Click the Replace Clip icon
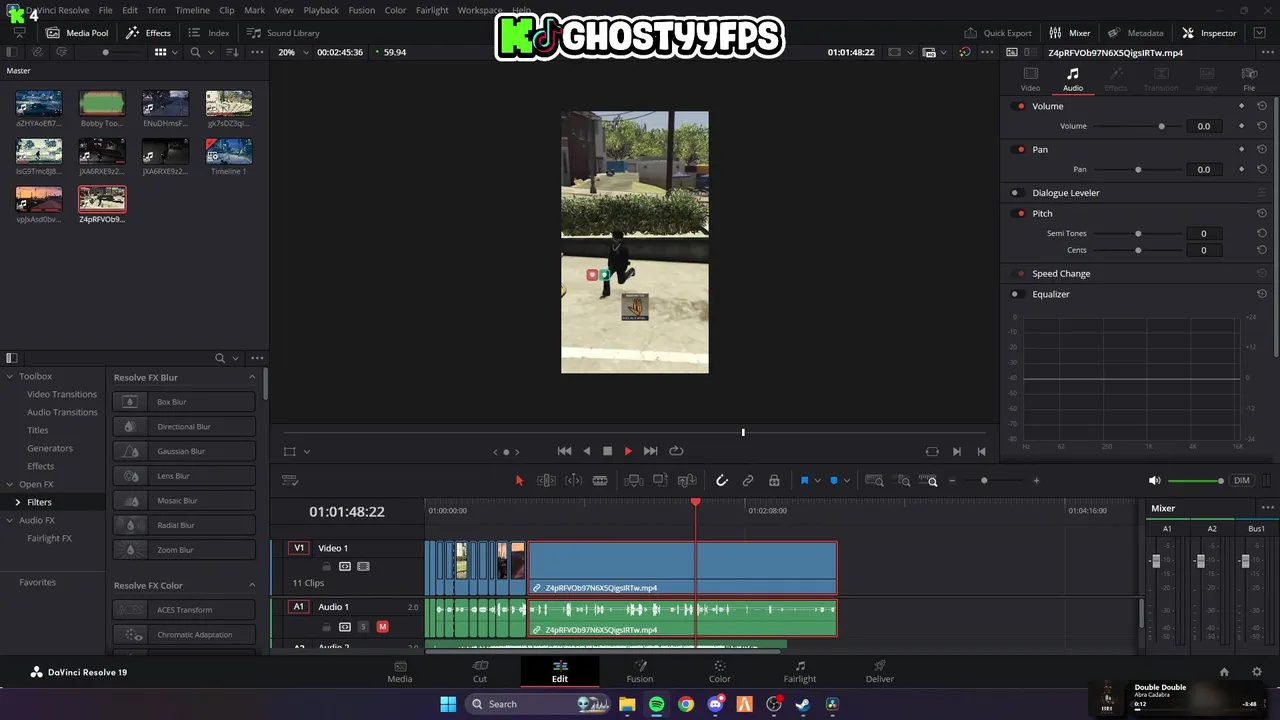Screen dimensions: 1280x720 (x=687, y=481)
